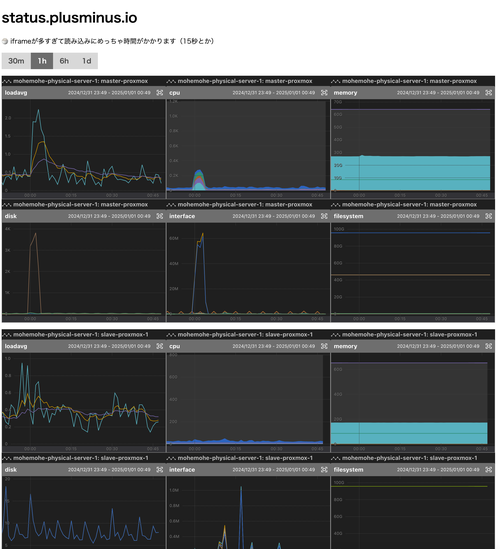Expand slave-proxmox-1 disk graph fullscreen icon
This screenshot has width=500, height=549.
tap(160, 470)
